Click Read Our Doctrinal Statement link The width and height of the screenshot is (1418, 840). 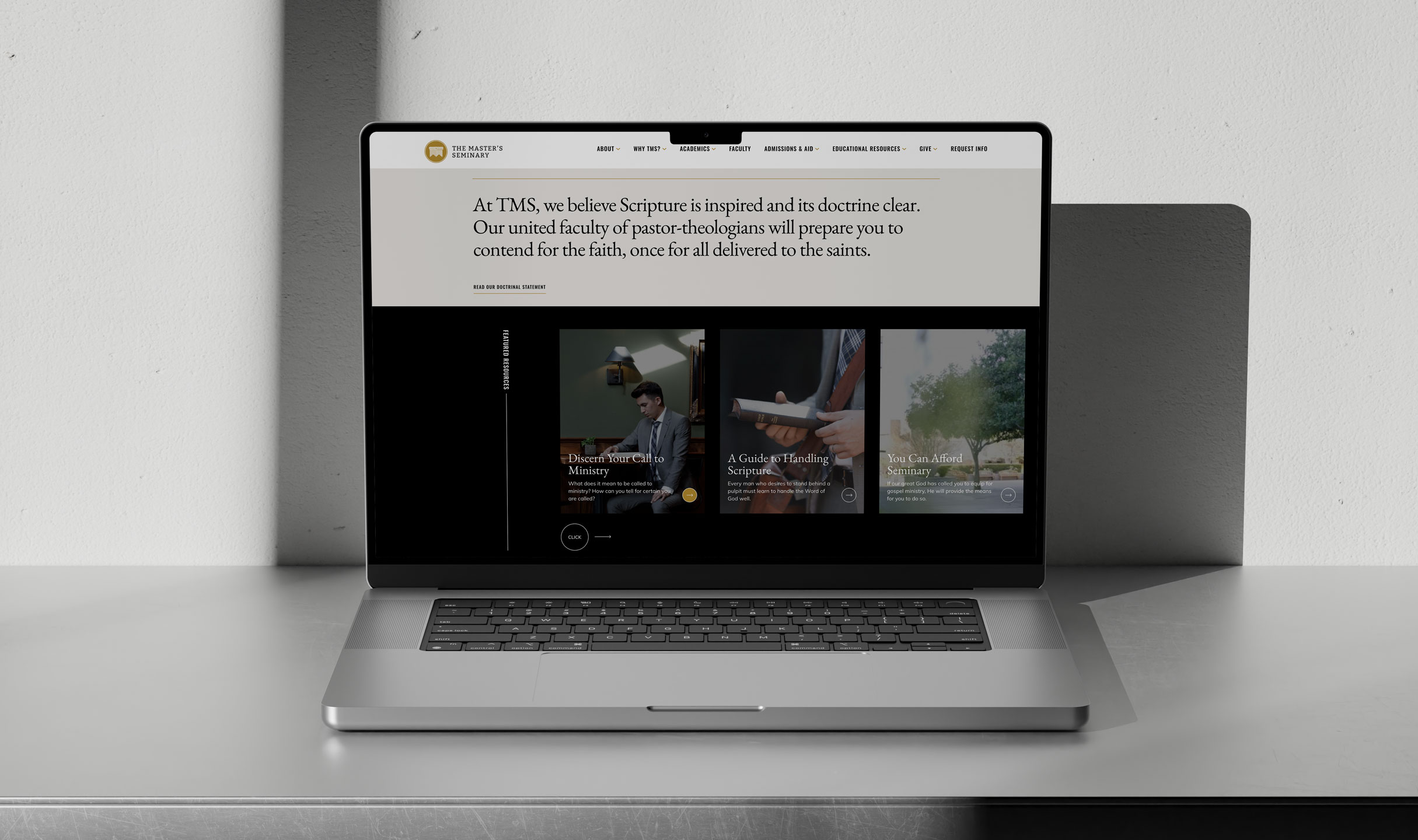(x=510, y=286)
